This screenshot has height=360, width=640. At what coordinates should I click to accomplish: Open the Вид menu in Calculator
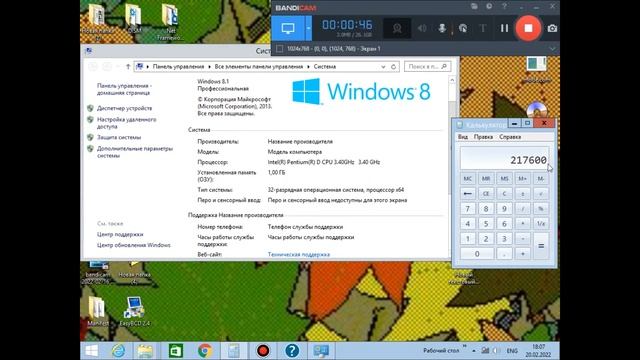463,137
